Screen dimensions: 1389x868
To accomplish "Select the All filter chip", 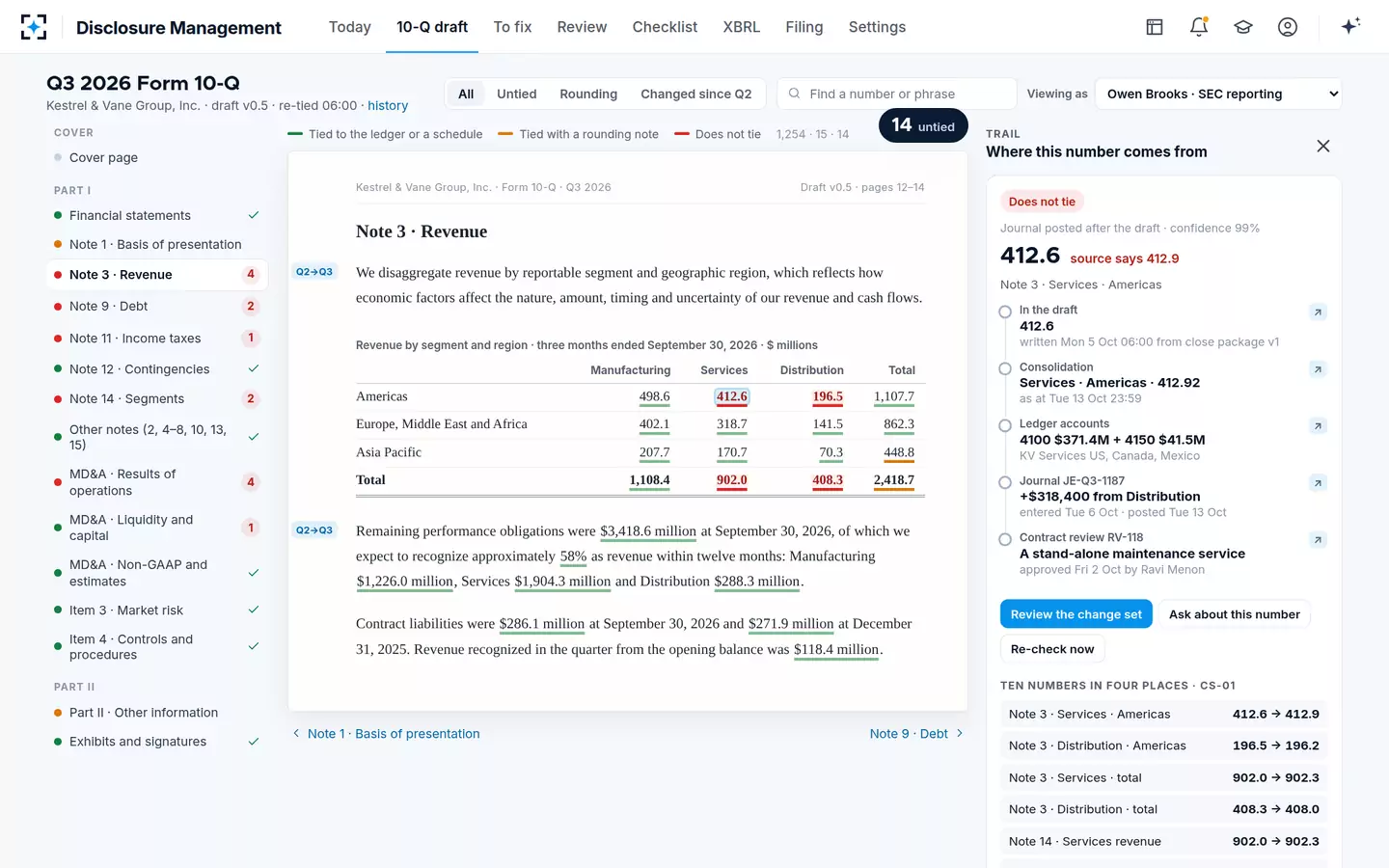I will [x=466, y=94].
